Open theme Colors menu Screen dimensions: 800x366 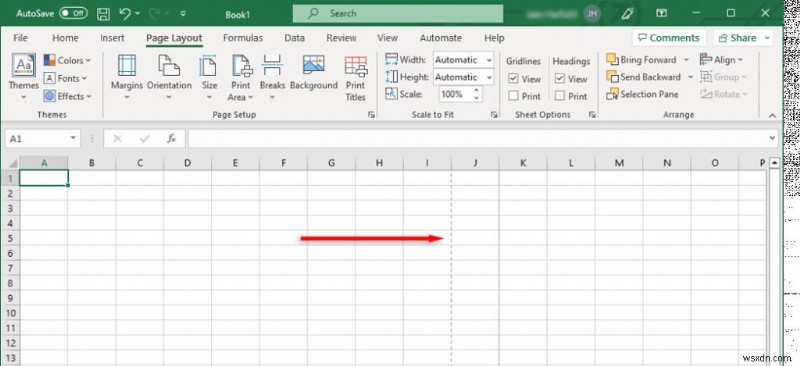[x=67, y=60]
